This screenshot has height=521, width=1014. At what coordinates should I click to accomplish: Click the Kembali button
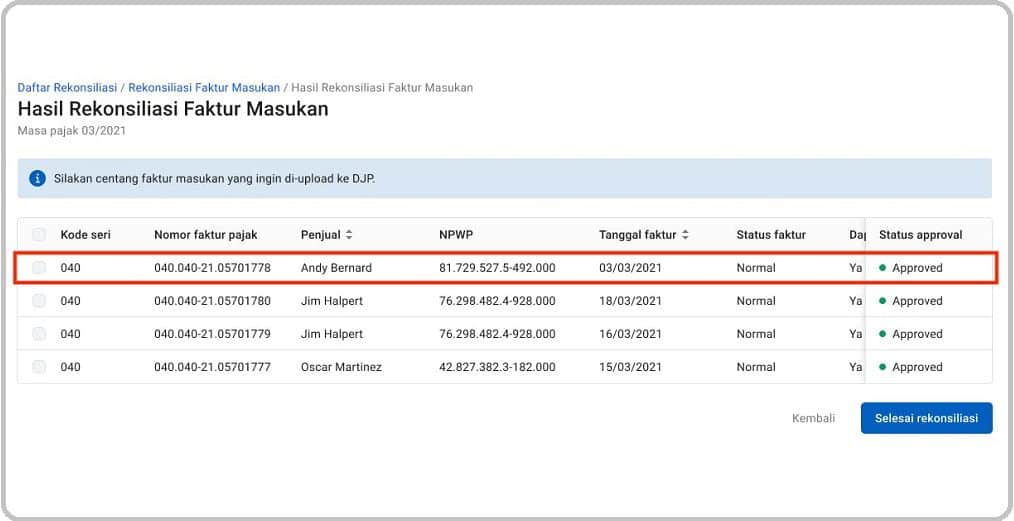tap(814, 418)
